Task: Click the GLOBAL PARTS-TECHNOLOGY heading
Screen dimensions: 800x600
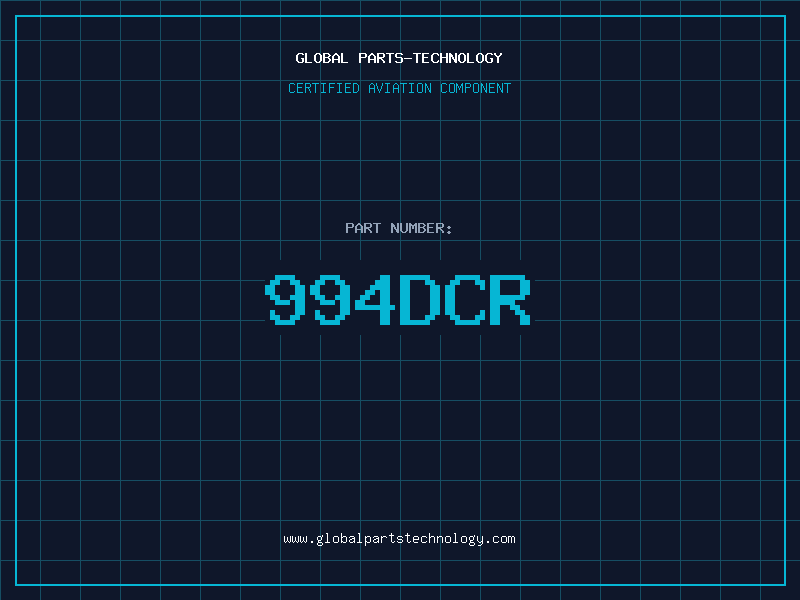Action: pyautogui.click(x=399, y=58)
